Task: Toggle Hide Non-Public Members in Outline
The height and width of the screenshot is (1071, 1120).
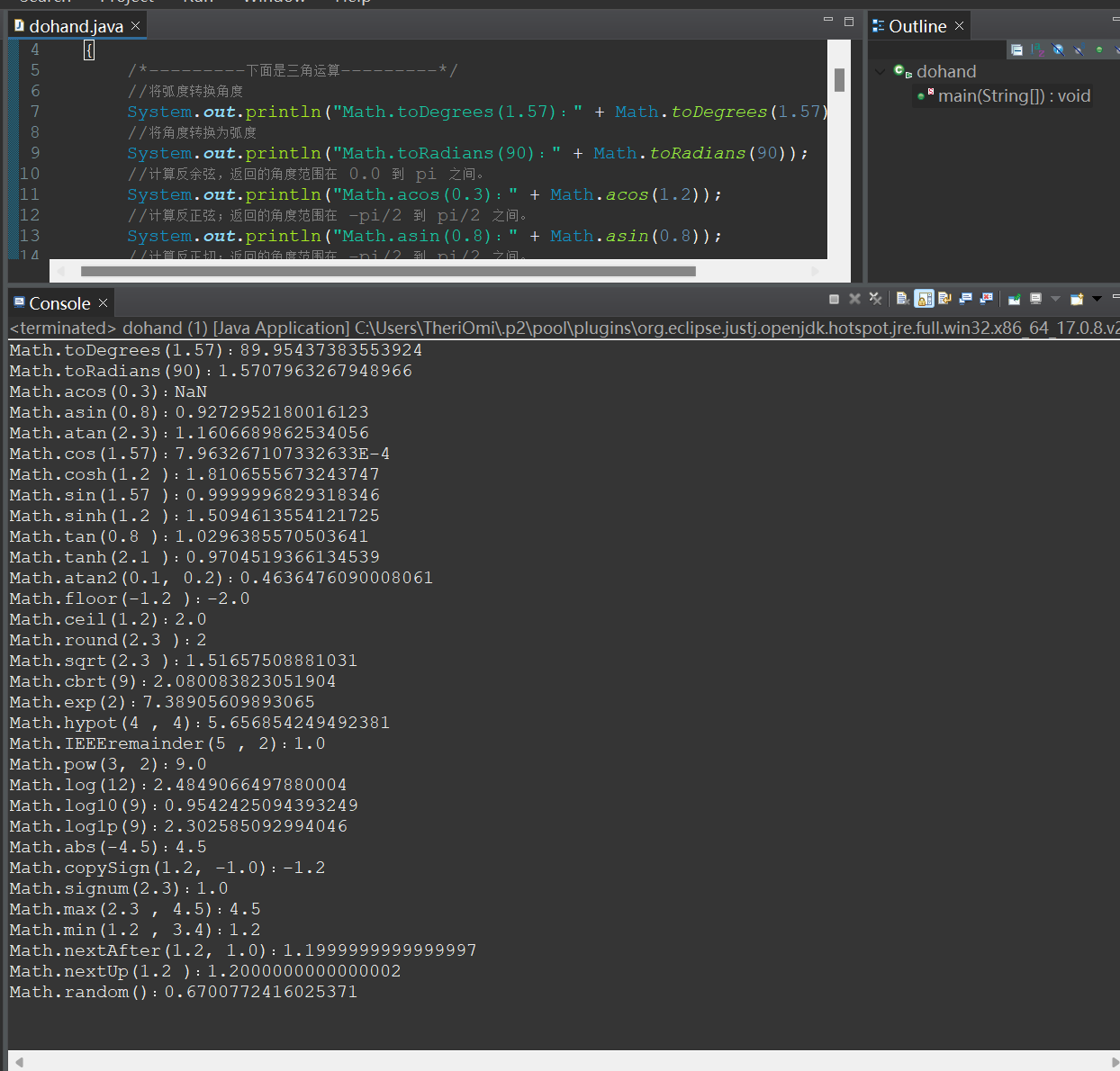Action: tap(1099, 49)
